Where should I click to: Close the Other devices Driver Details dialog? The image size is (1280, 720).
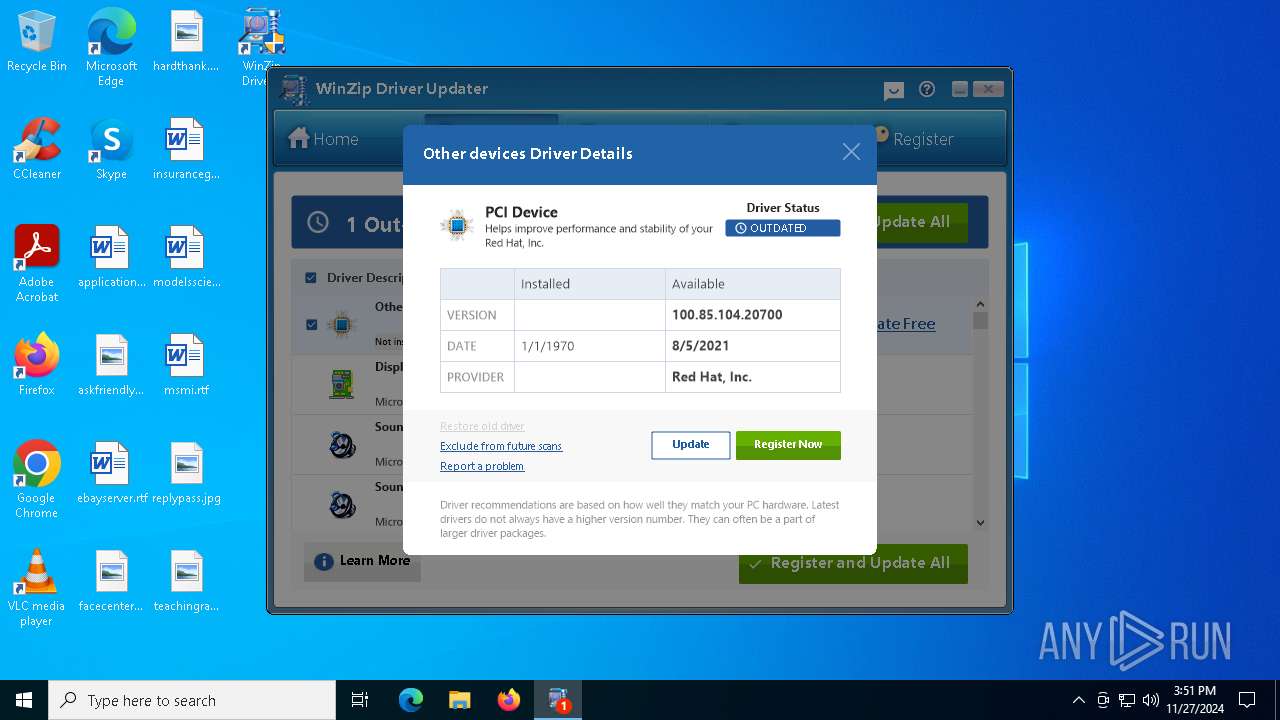851,152
